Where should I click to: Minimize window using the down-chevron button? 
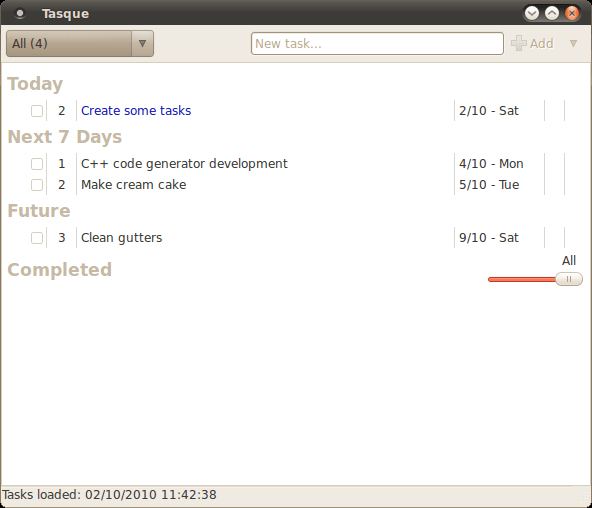click(x=532, y=13)
